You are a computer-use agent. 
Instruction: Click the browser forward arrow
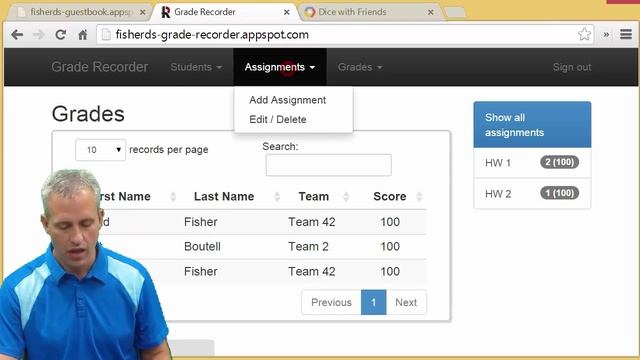pos(39,35)
